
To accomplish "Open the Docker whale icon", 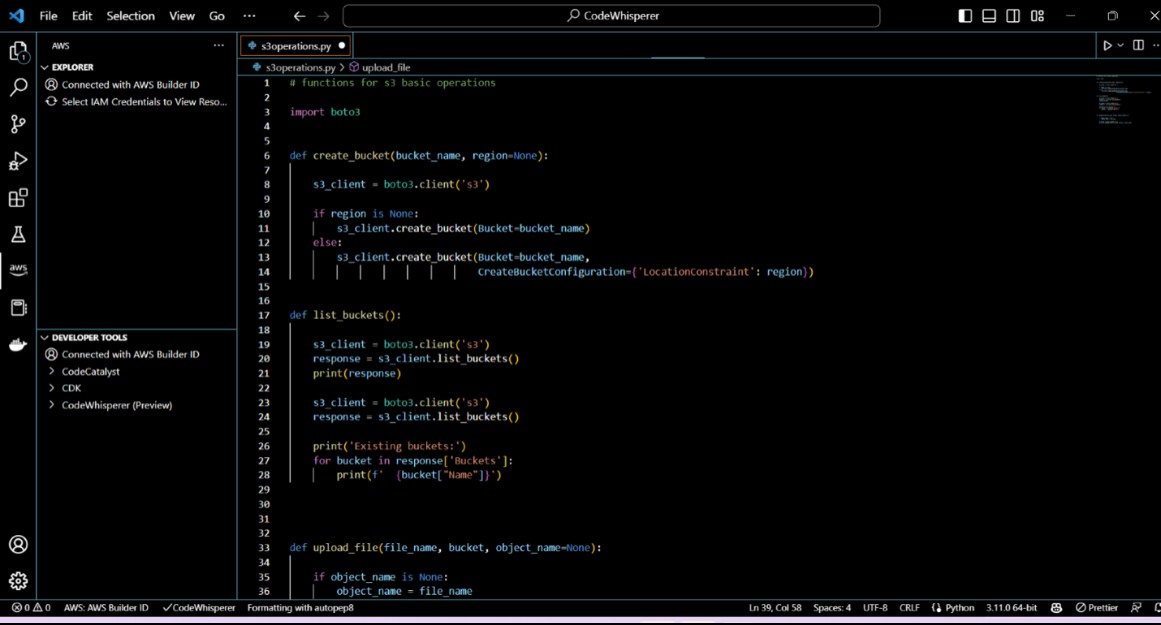I will (18, 345).
